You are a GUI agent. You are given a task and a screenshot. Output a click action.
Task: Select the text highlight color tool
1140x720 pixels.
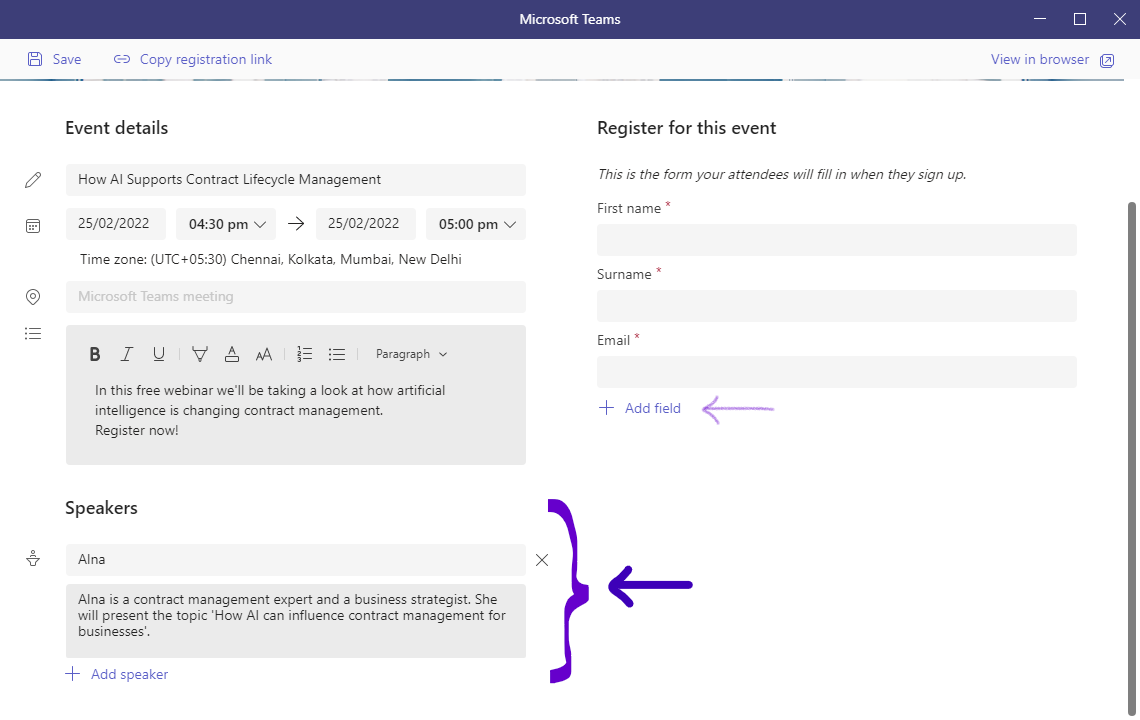coord(200,353)
